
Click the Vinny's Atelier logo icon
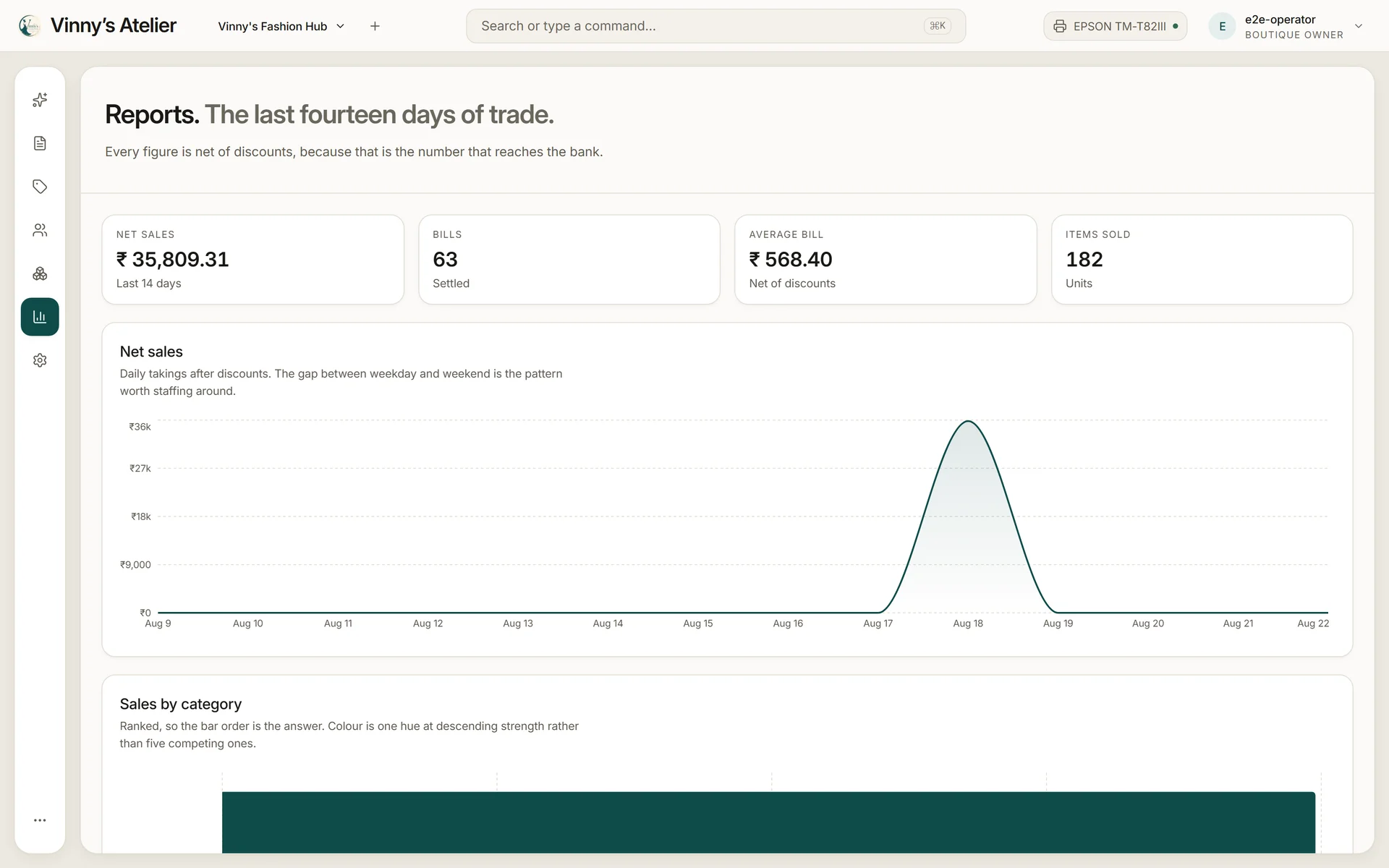pos(29,26)
